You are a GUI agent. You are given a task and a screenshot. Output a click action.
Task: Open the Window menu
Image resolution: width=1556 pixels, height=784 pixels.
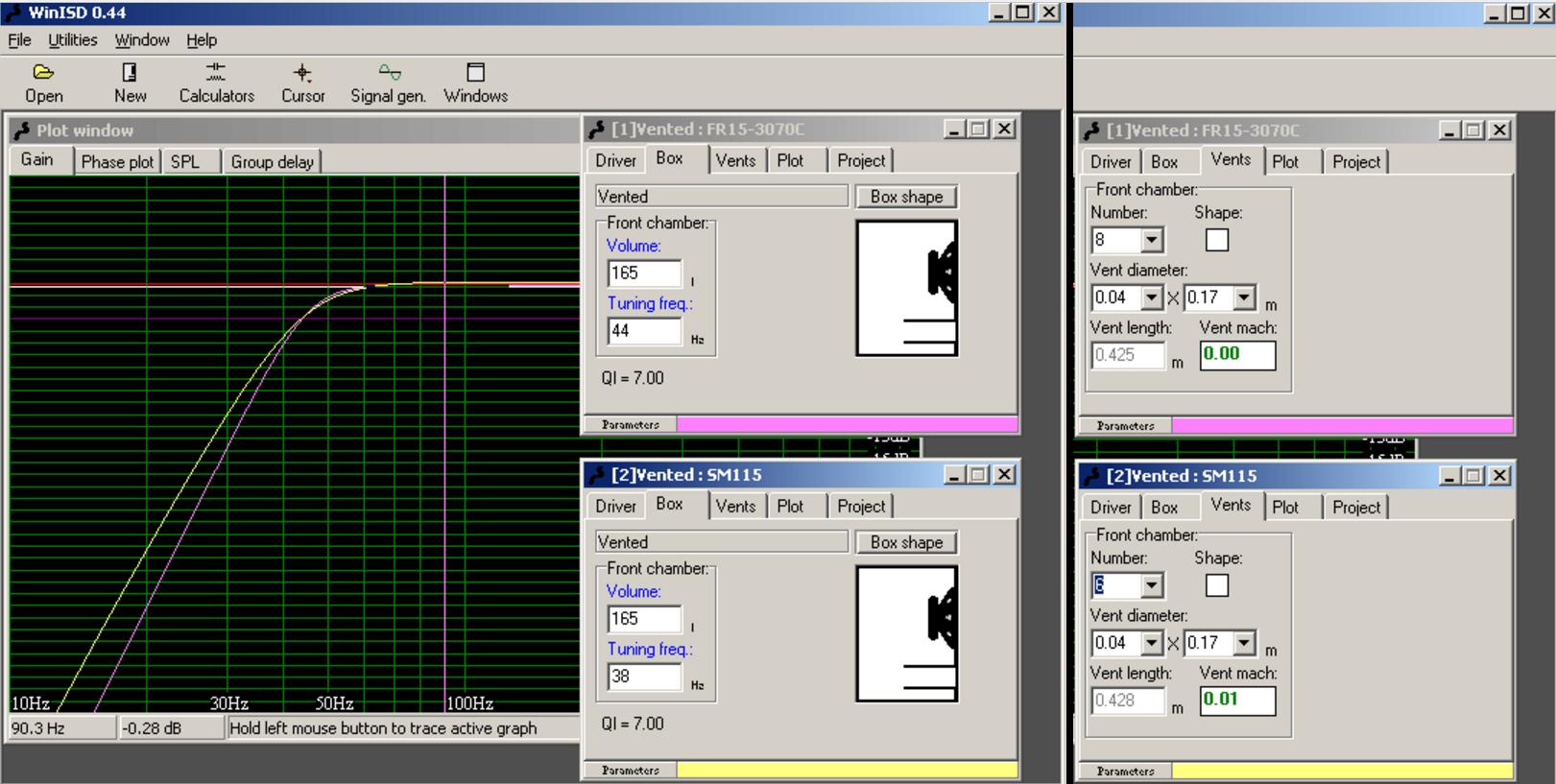142,40
